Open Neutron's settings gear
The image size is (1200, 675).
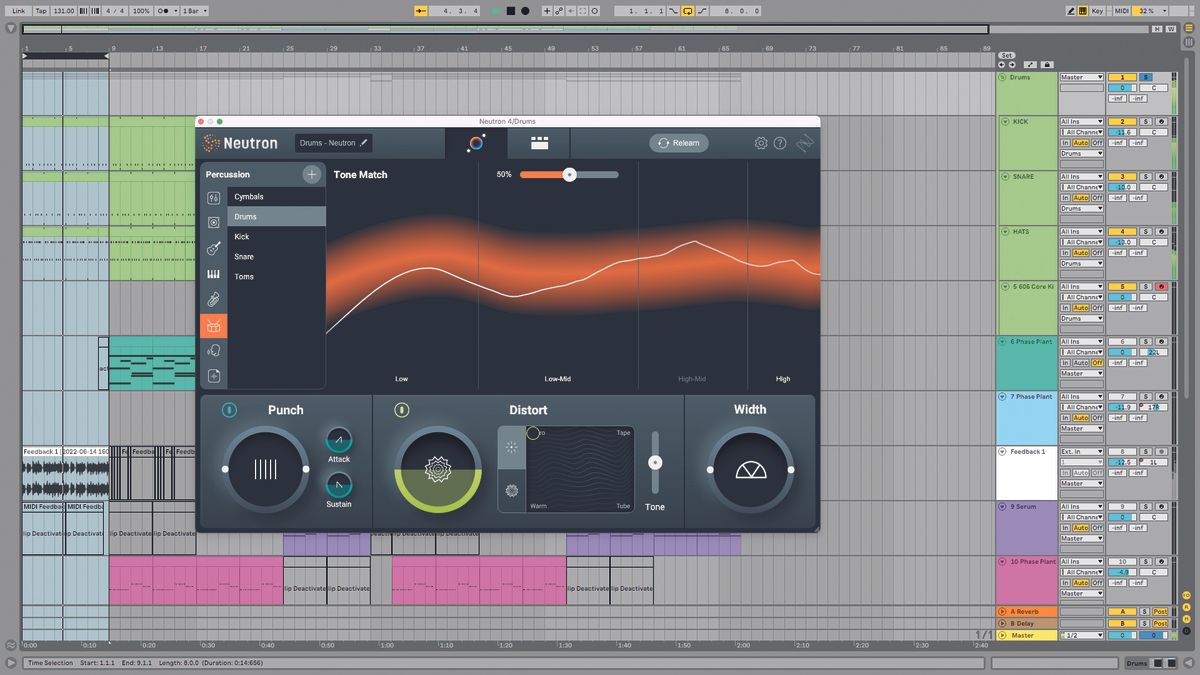pos(761,143)
